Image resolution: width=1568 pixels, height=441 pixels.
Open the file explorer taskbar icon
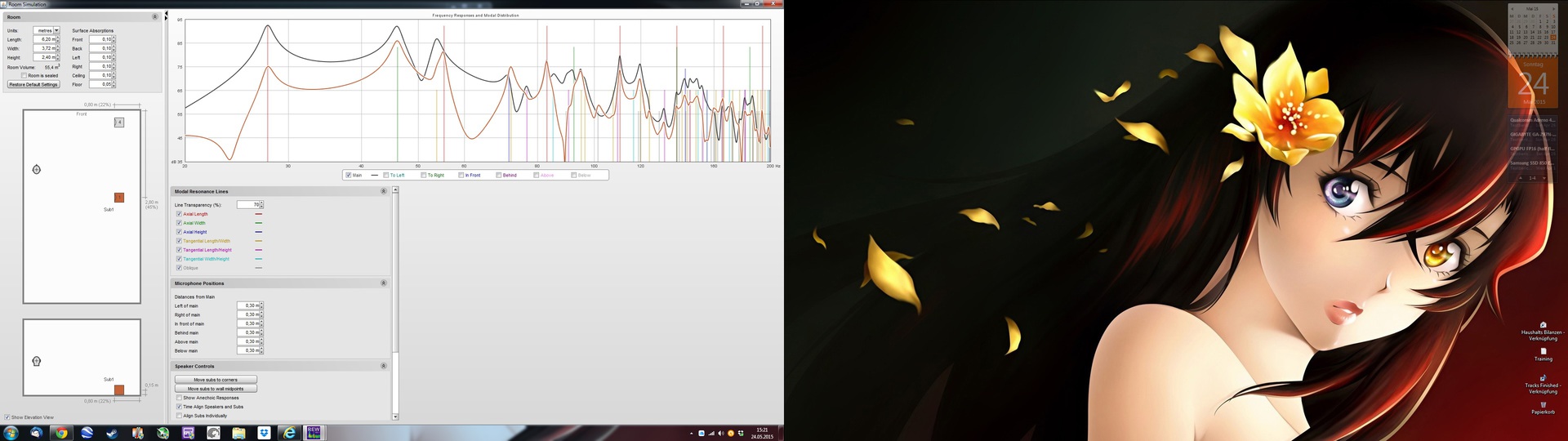click(238, 433)
